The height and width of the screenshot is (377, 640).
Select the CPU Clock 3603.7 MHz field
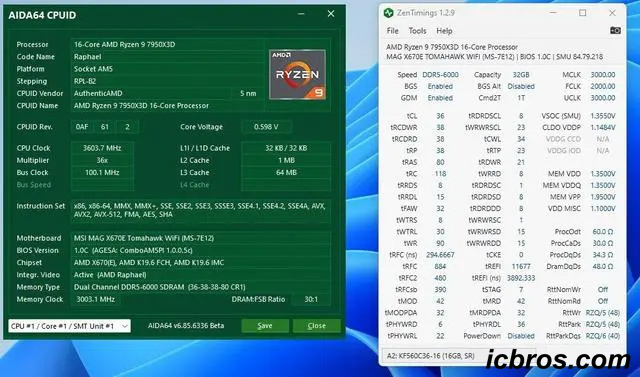tap(102, 148)
